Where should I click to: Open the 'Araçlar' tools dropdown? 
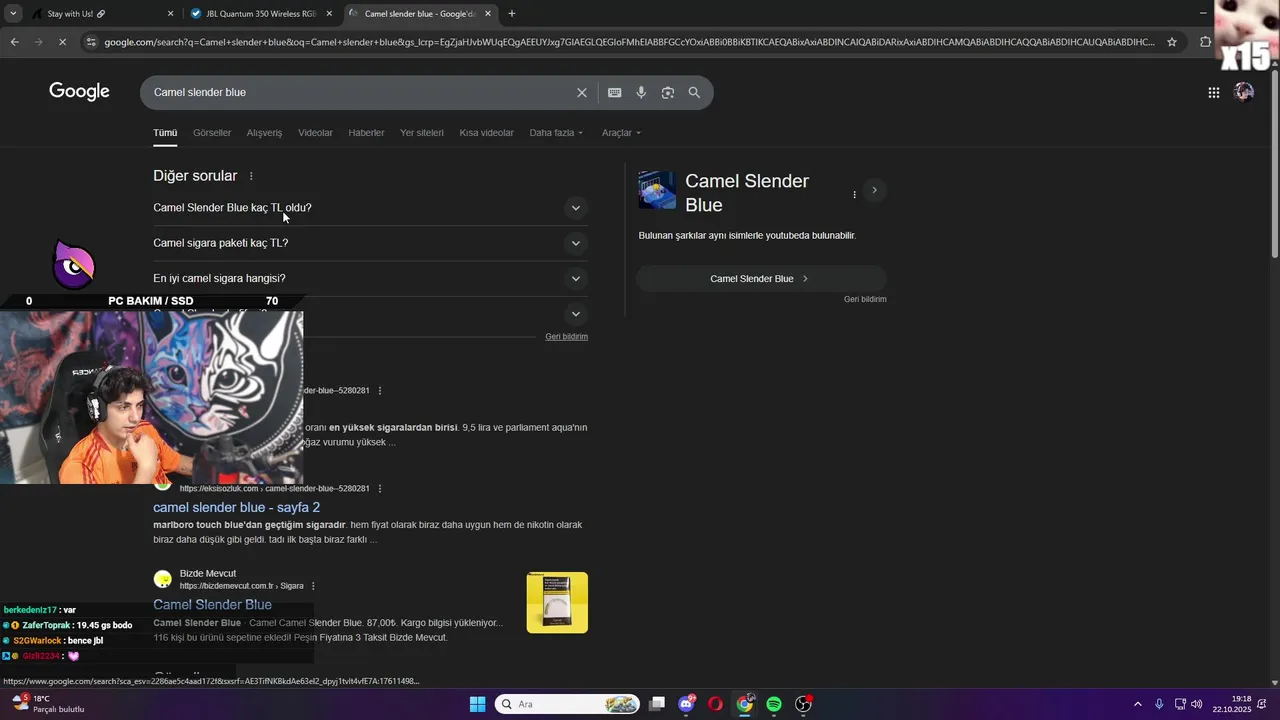click(621, 132)
